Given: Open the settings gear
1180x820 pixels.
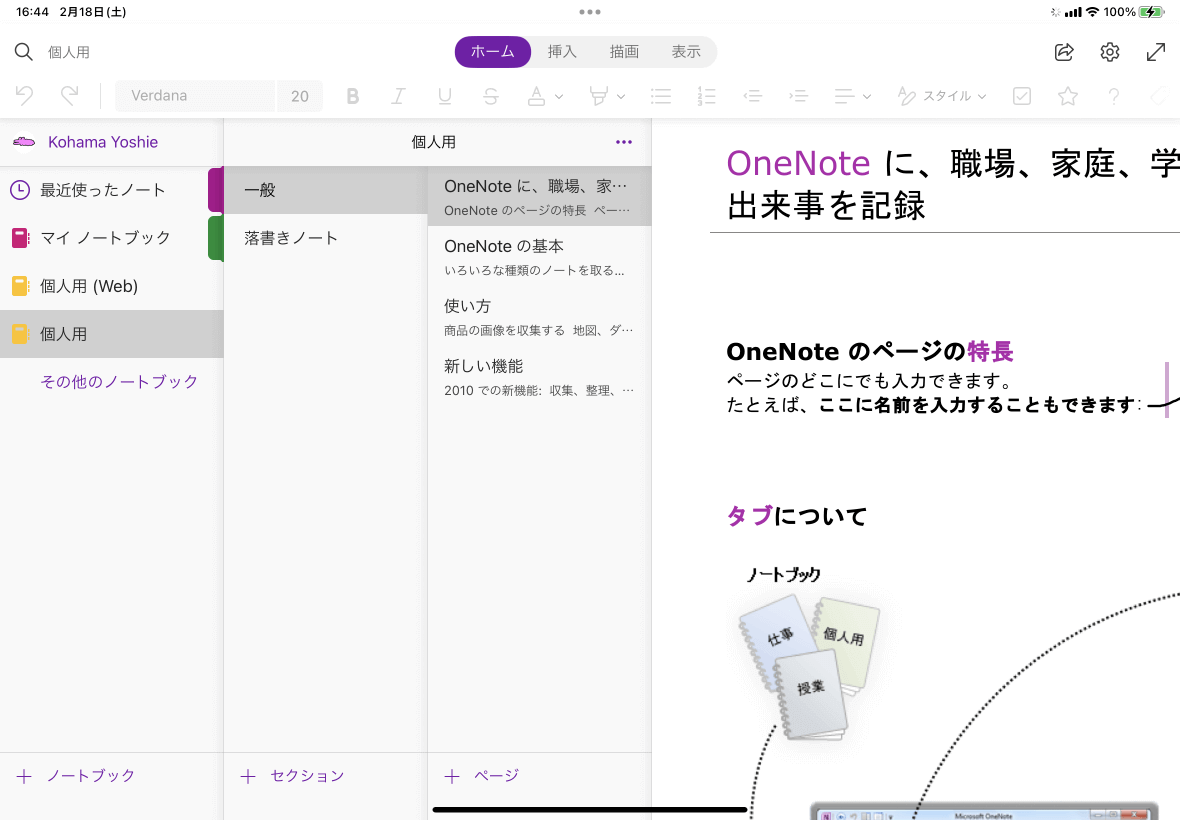Looking at the screenshot, I should 1110,52.
